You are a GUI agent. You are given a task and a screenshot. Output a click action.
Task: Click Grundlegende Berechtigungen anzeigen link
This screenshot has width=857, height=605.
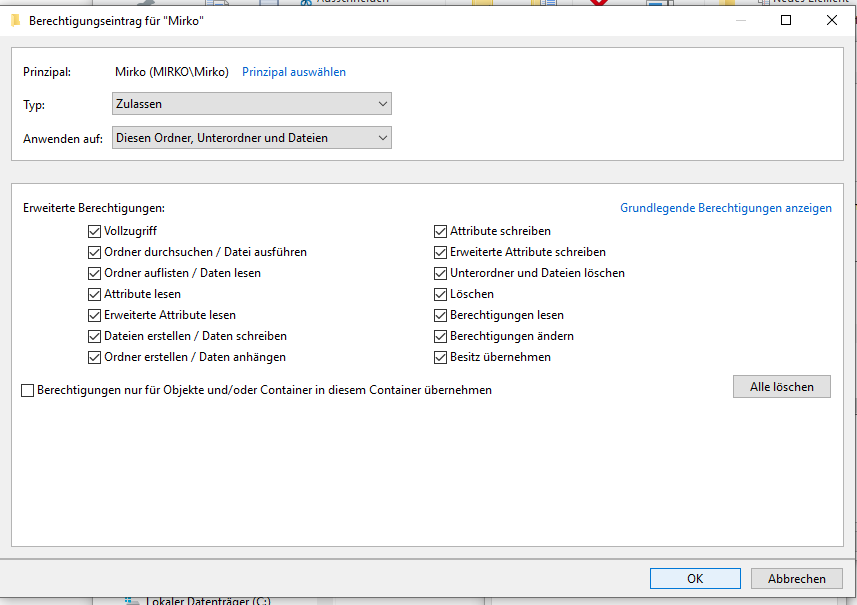tap(726, 208)
